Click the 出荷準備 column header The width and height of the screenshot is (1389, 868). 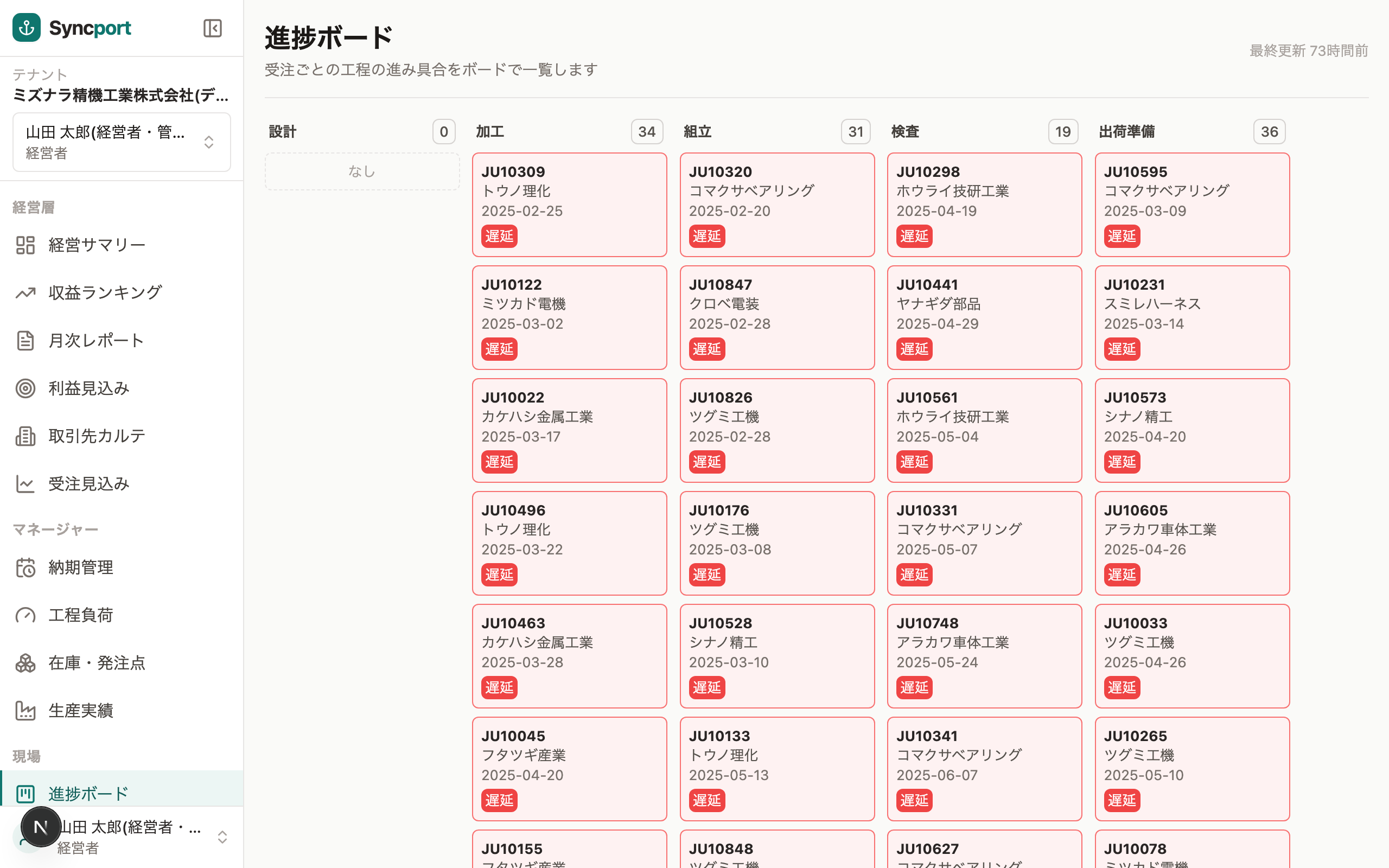(x=1127, y=131)
